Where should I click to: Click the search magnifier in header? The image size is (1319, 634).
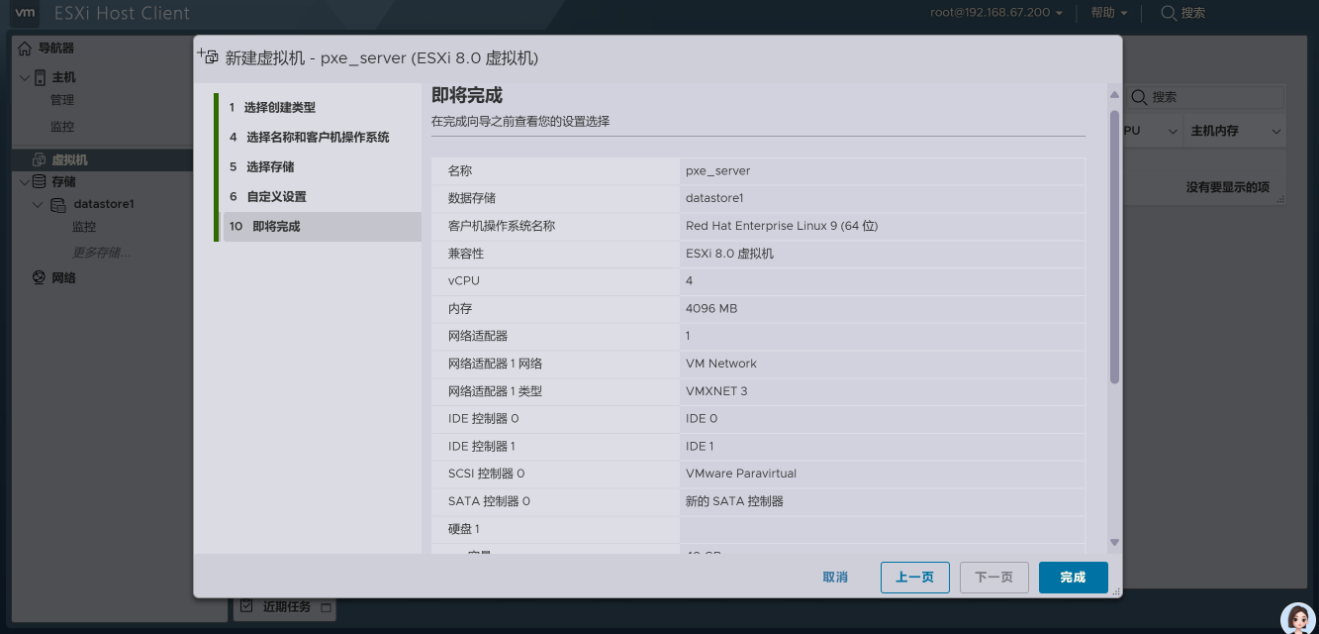(x=1168, y=13)
